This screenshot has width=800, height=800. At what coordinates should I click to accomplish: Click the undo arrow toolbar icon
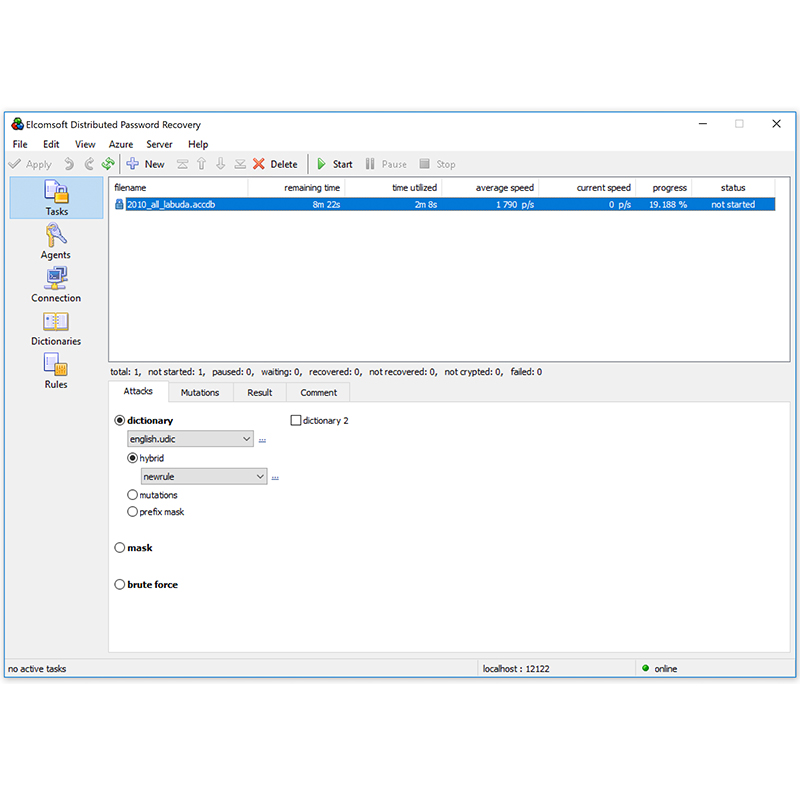click(x=69, y=164)
